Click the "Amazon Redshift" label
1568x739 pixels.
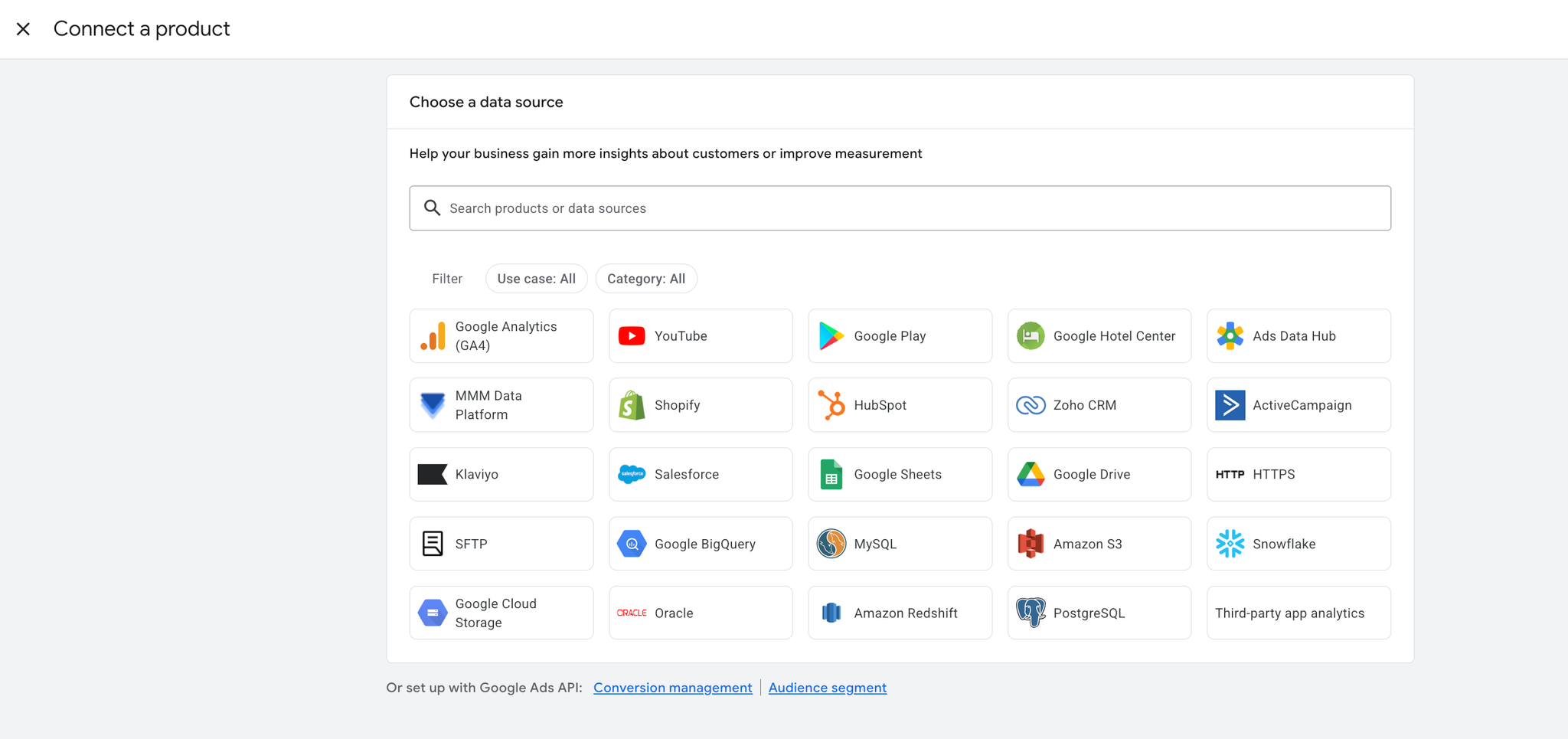coord(906,613)
